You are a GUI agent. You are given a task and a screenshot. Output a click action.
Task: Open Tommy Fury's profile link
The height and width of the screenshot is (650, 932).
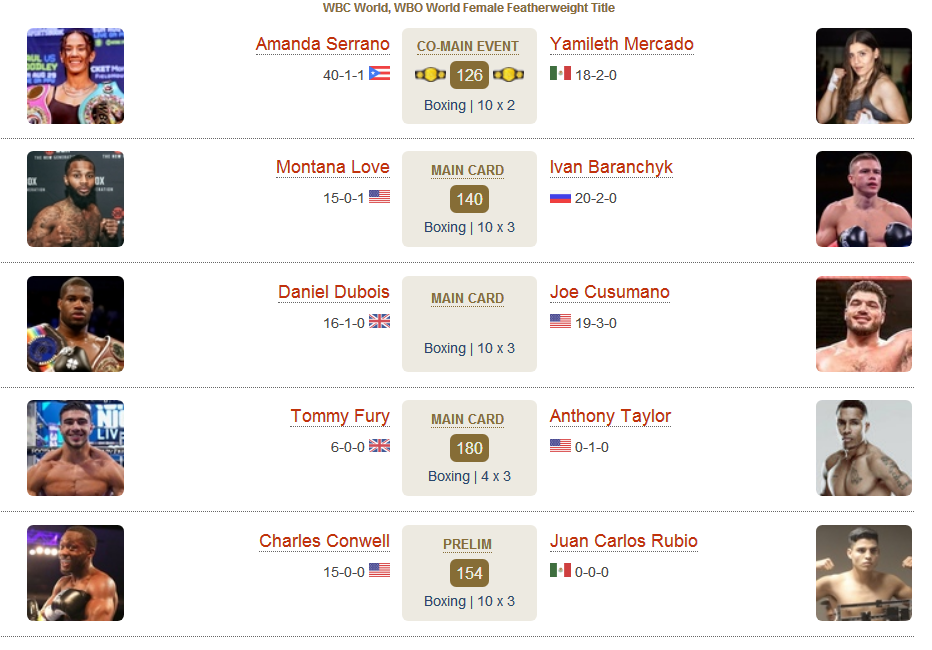coord(340,416)
